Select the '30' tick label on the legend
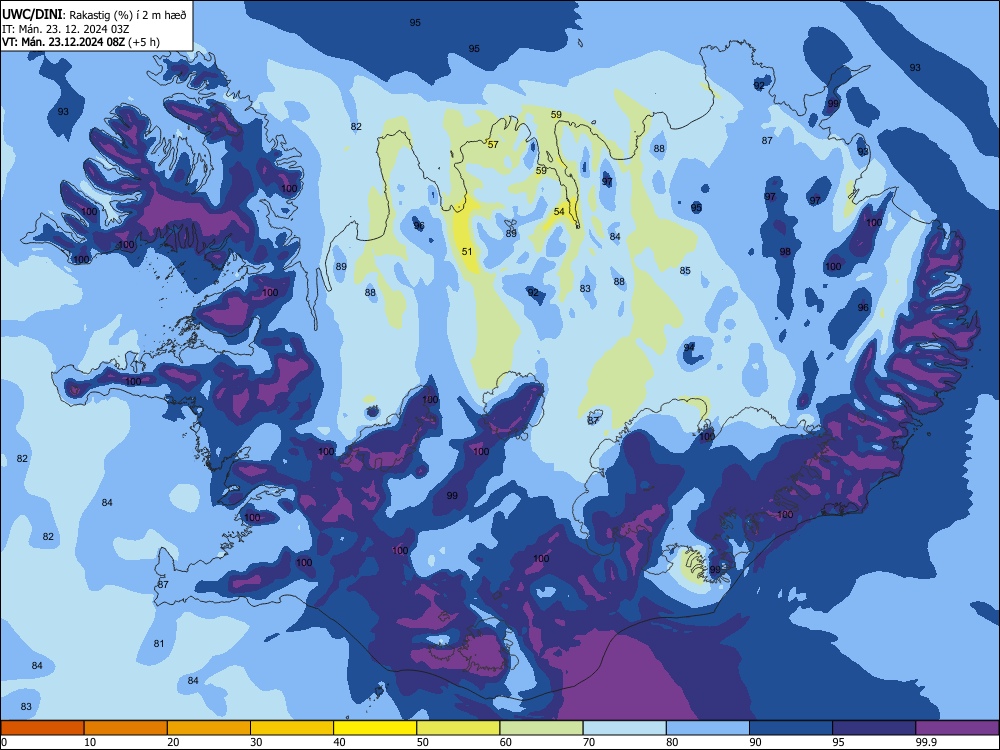This screenshot has height=750, width=1000. pos(256,742)
